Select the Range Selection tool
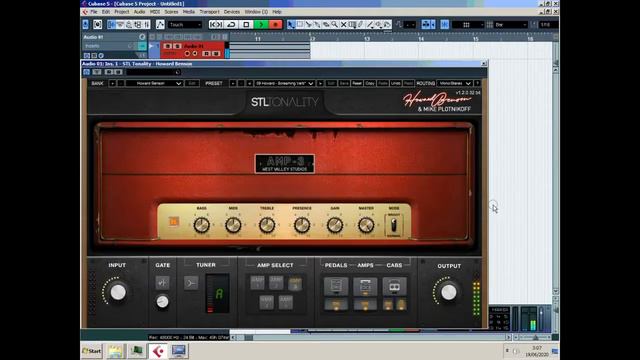 [300, 24]
